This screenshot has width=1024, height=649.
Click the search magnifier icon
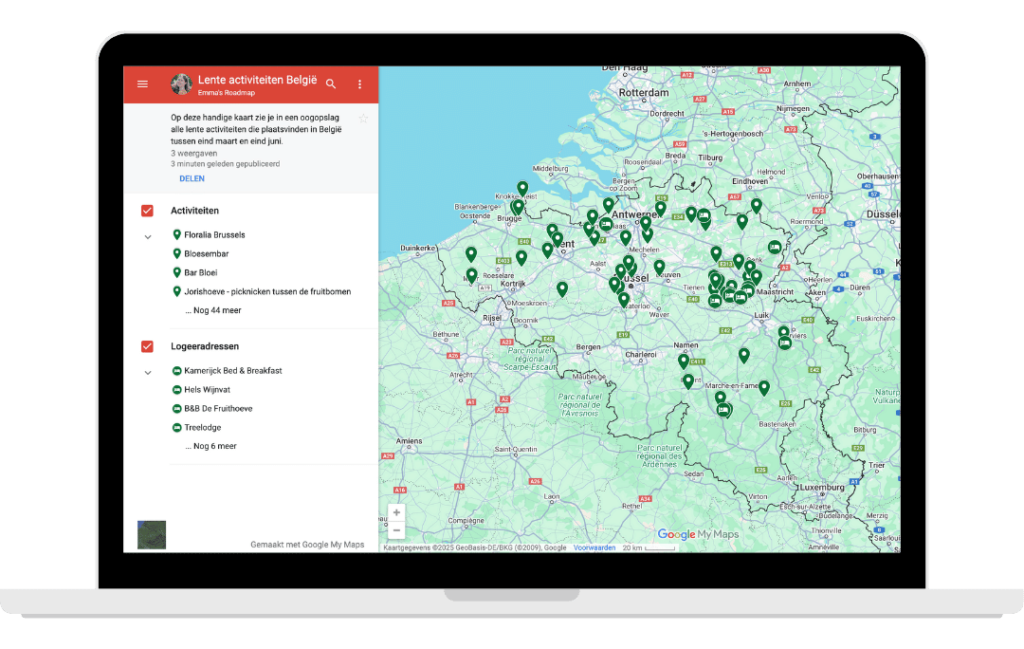tap(331, 84)
